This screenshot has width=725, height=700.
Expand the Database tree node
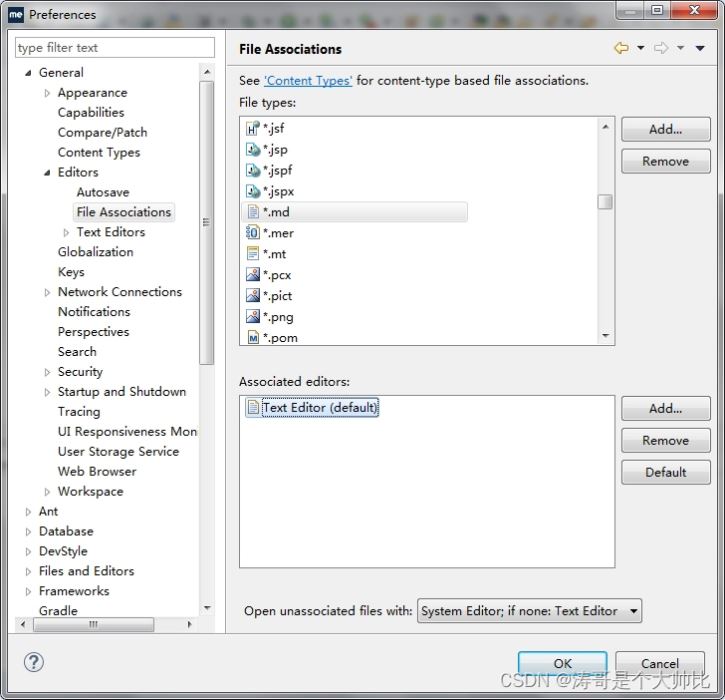click(x=28, y=532)
